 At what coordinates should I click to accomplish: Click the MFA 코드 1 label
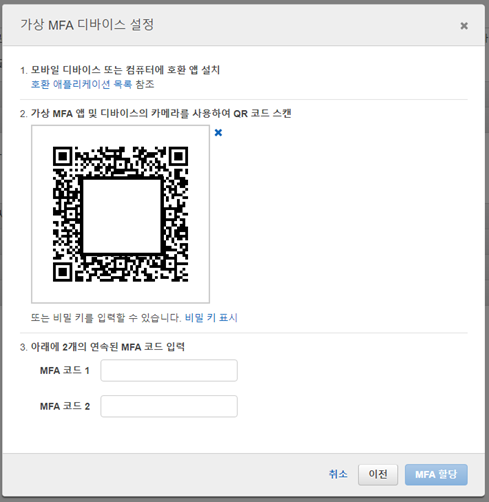tap(65, 370)
